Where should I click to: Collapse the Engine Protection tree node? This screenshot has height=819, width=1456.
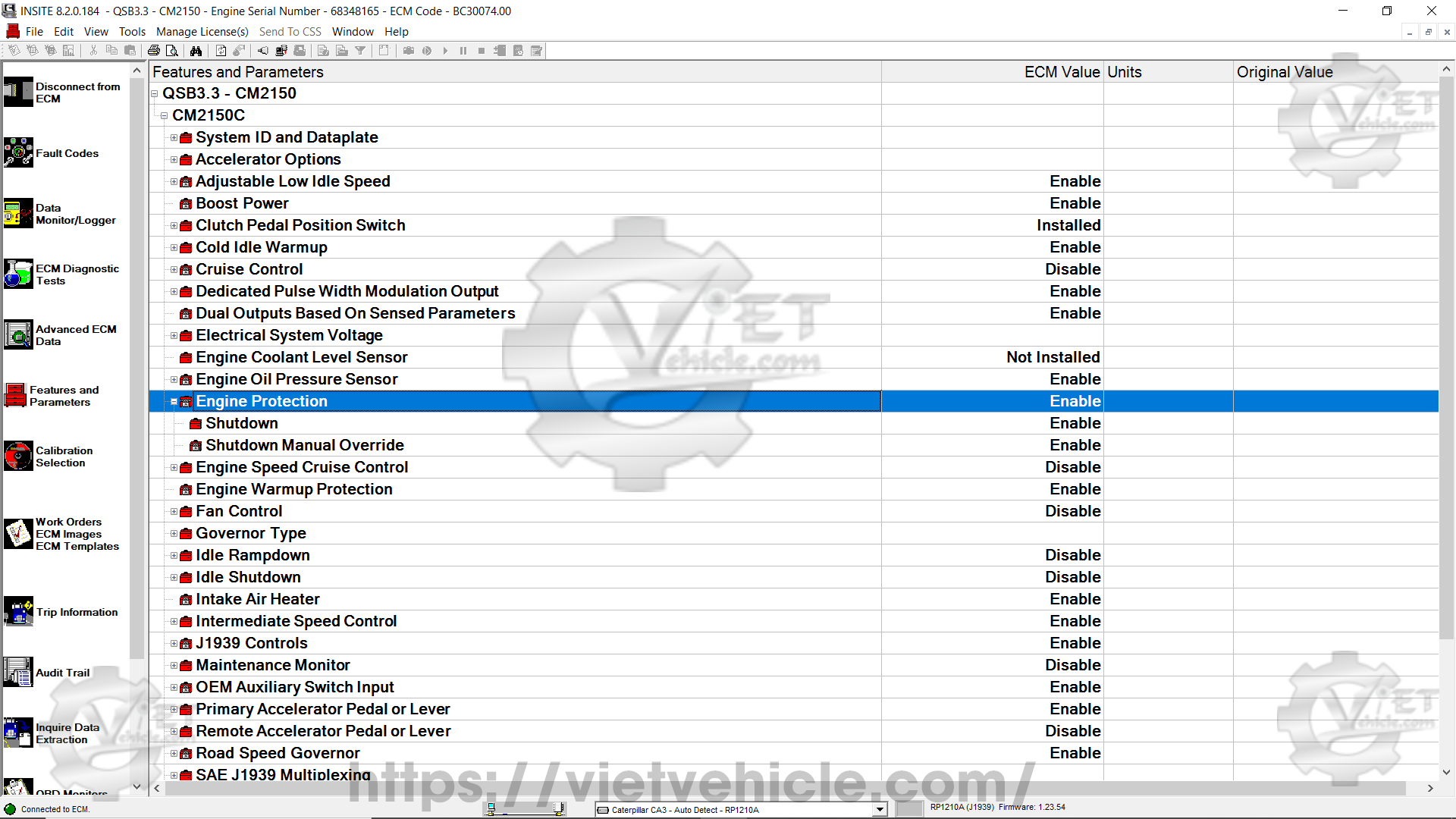(x=174, y=402)
